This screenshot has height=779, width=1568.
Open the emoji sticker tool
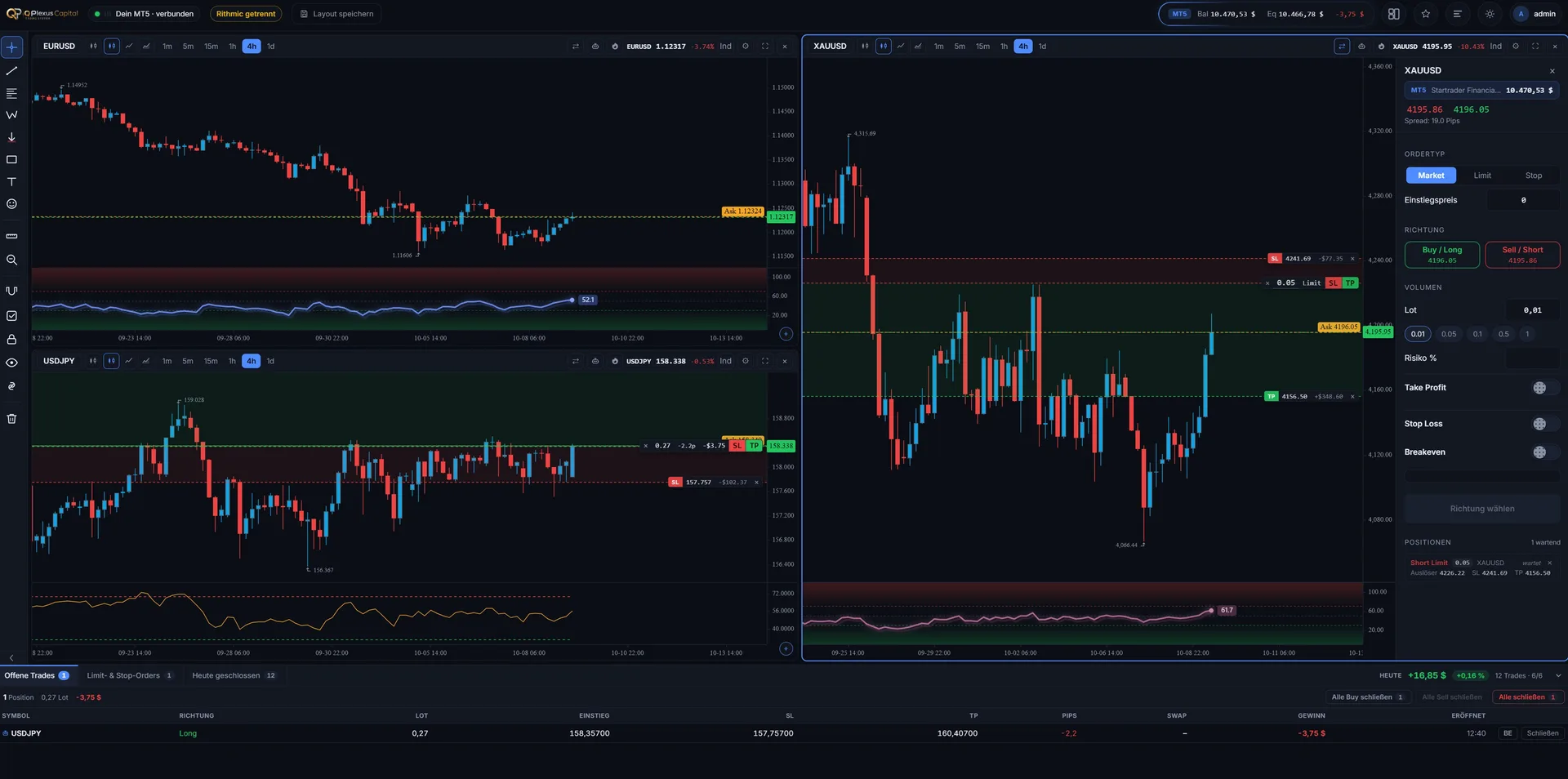point(11,204)
